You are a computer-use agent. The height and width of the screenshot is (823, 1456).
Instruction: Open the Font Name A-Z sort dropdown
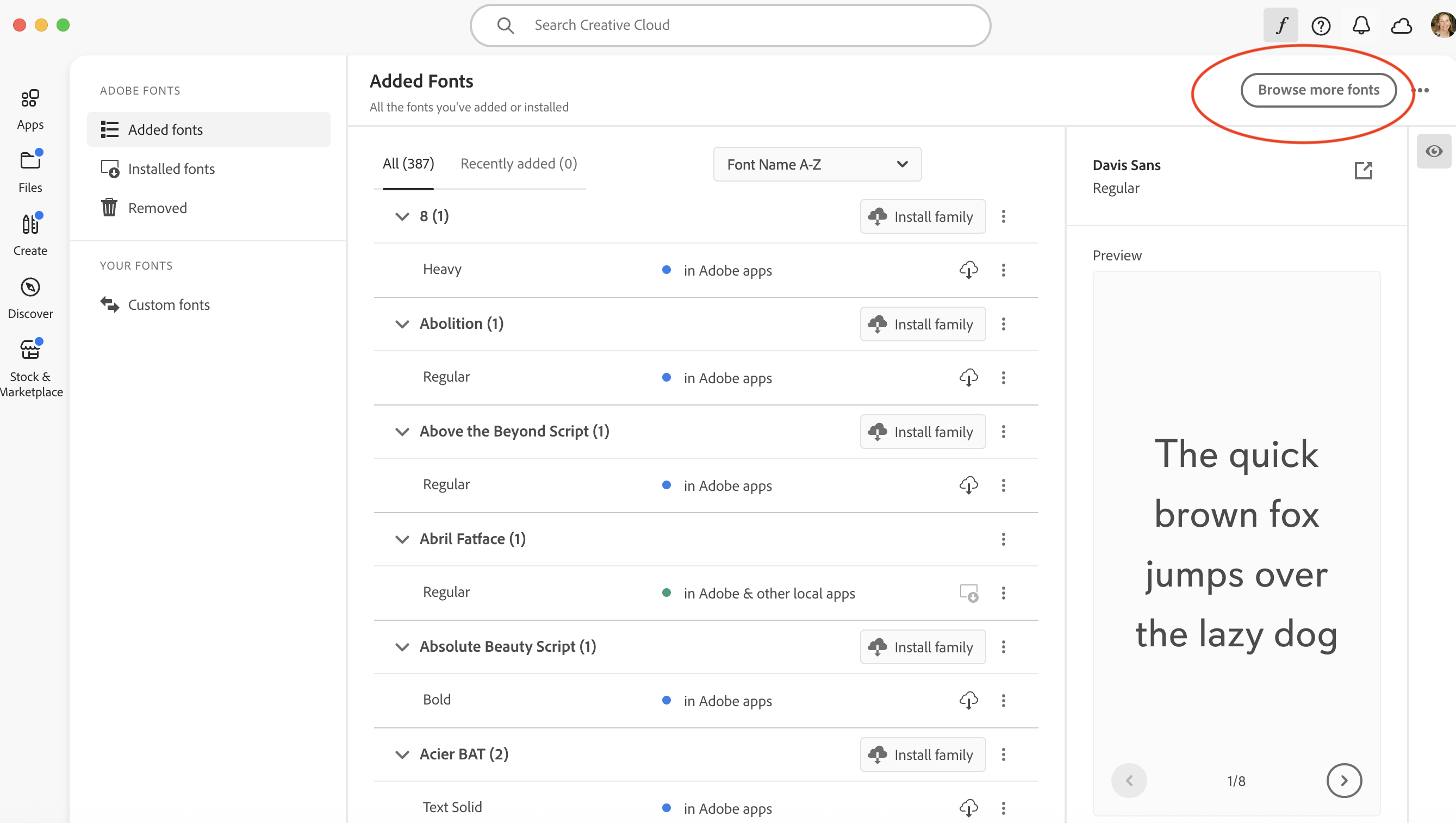(817, 165)
